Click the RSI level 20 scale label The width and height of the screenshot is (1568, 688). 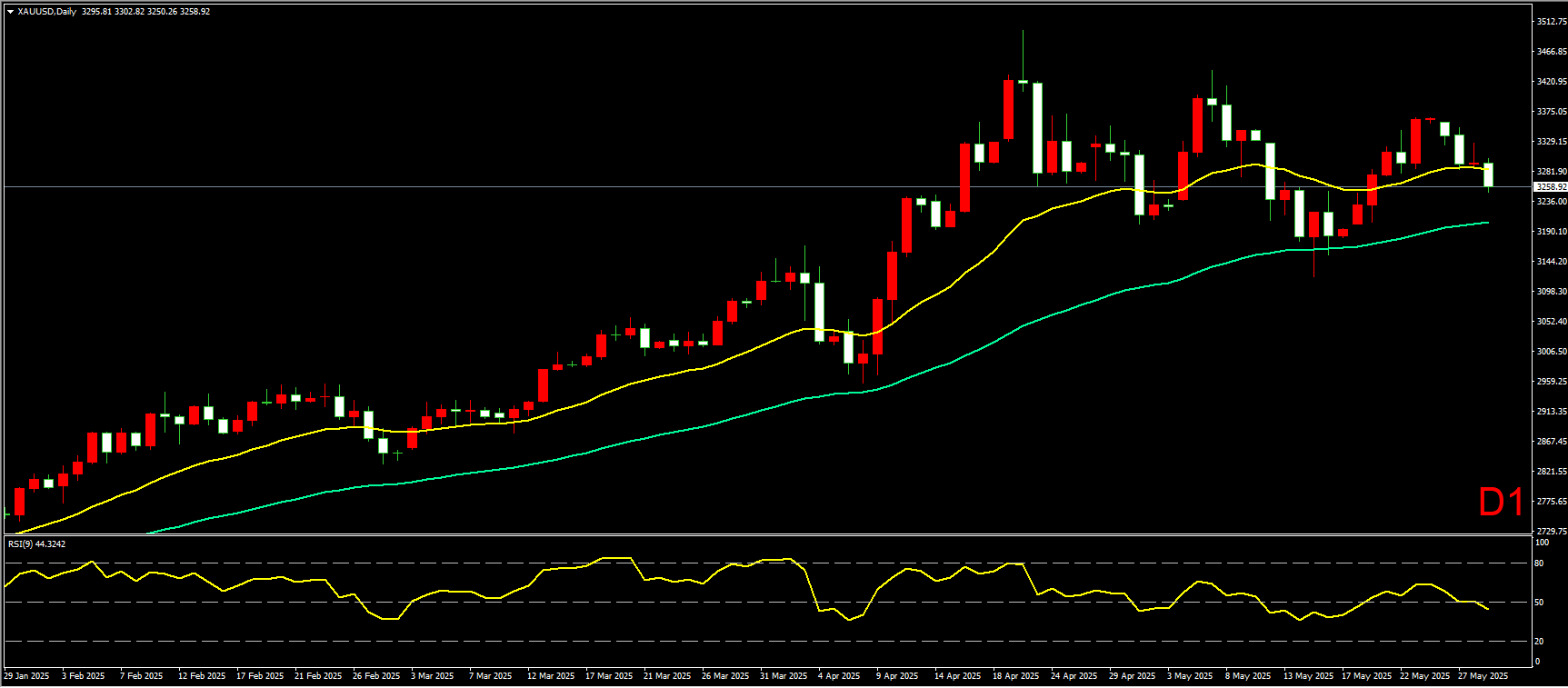tap(1539, 642)
